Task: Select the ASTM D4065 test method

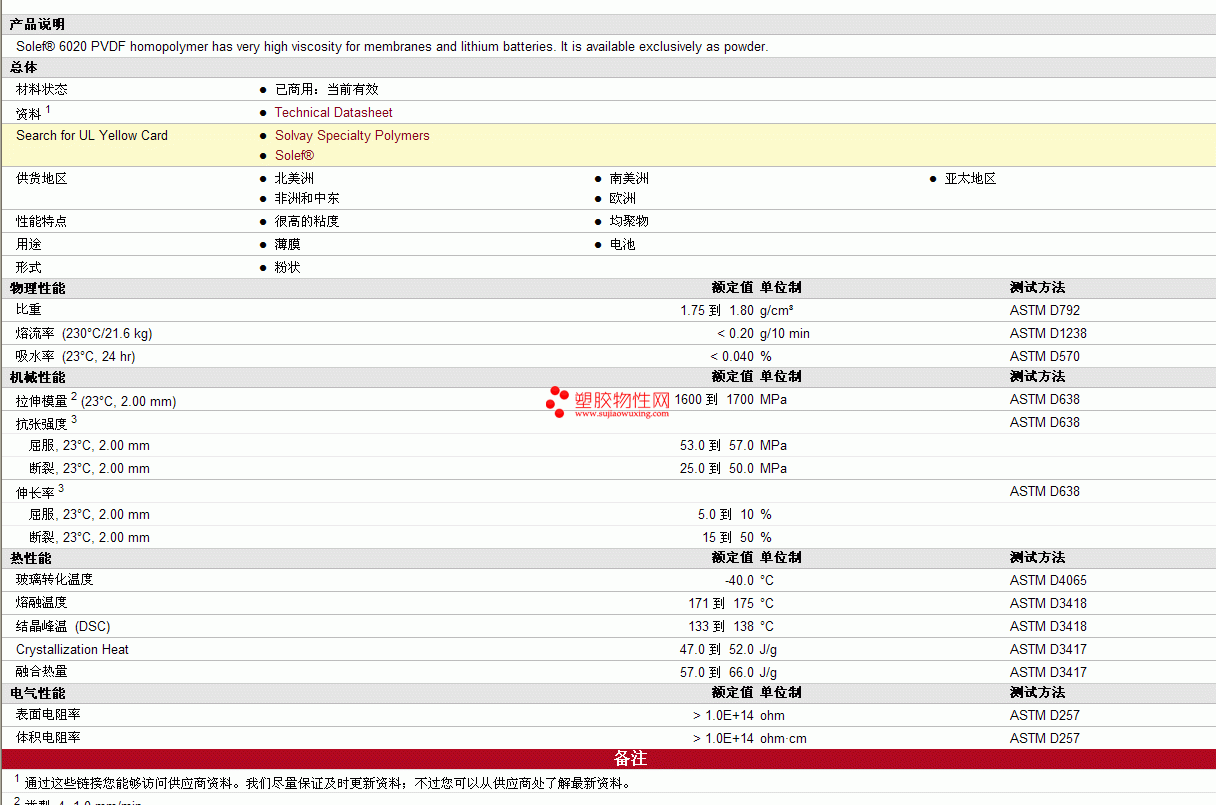Action: click(1048, 581)
